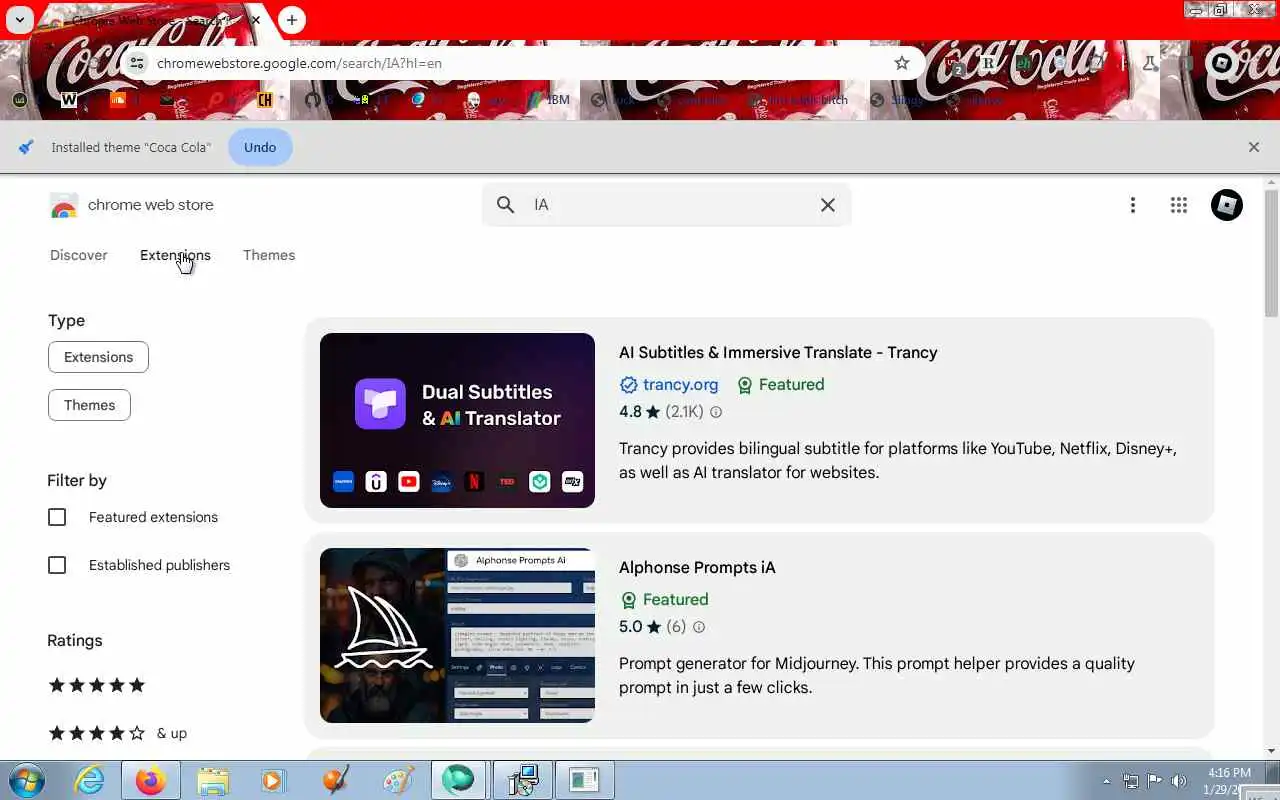Screen dimensions: 1280x800
Task: Open the tab search dropdown arrow
Action: tap(19, 19)
